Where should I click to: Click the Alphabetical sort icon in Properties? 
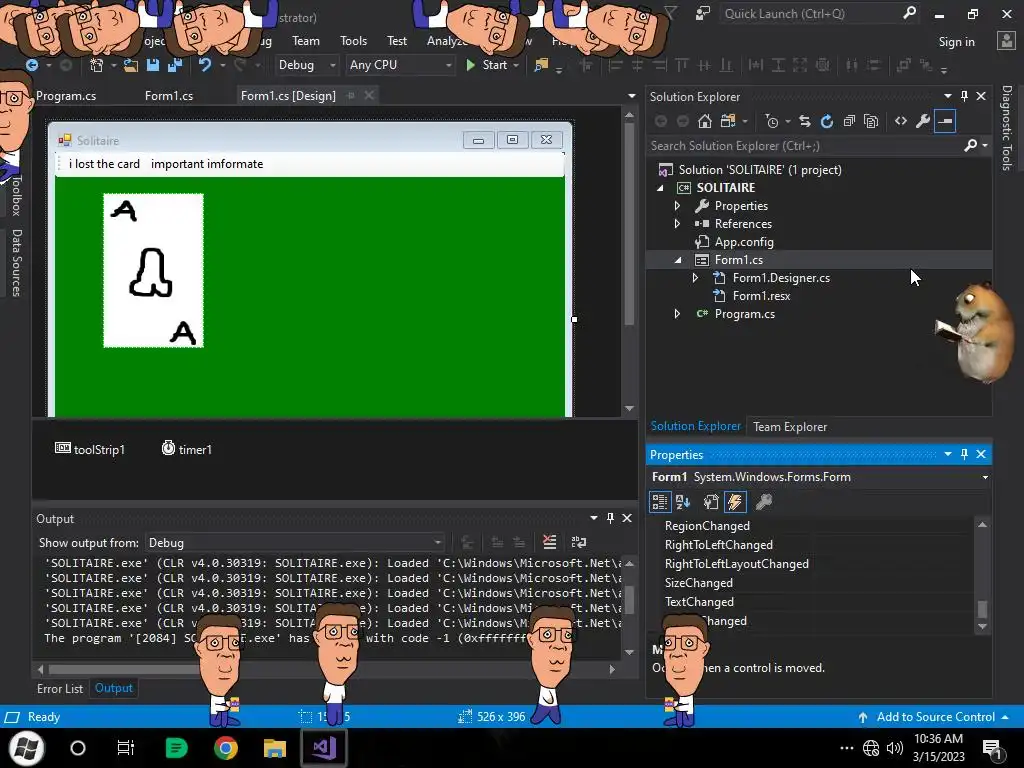683,502
